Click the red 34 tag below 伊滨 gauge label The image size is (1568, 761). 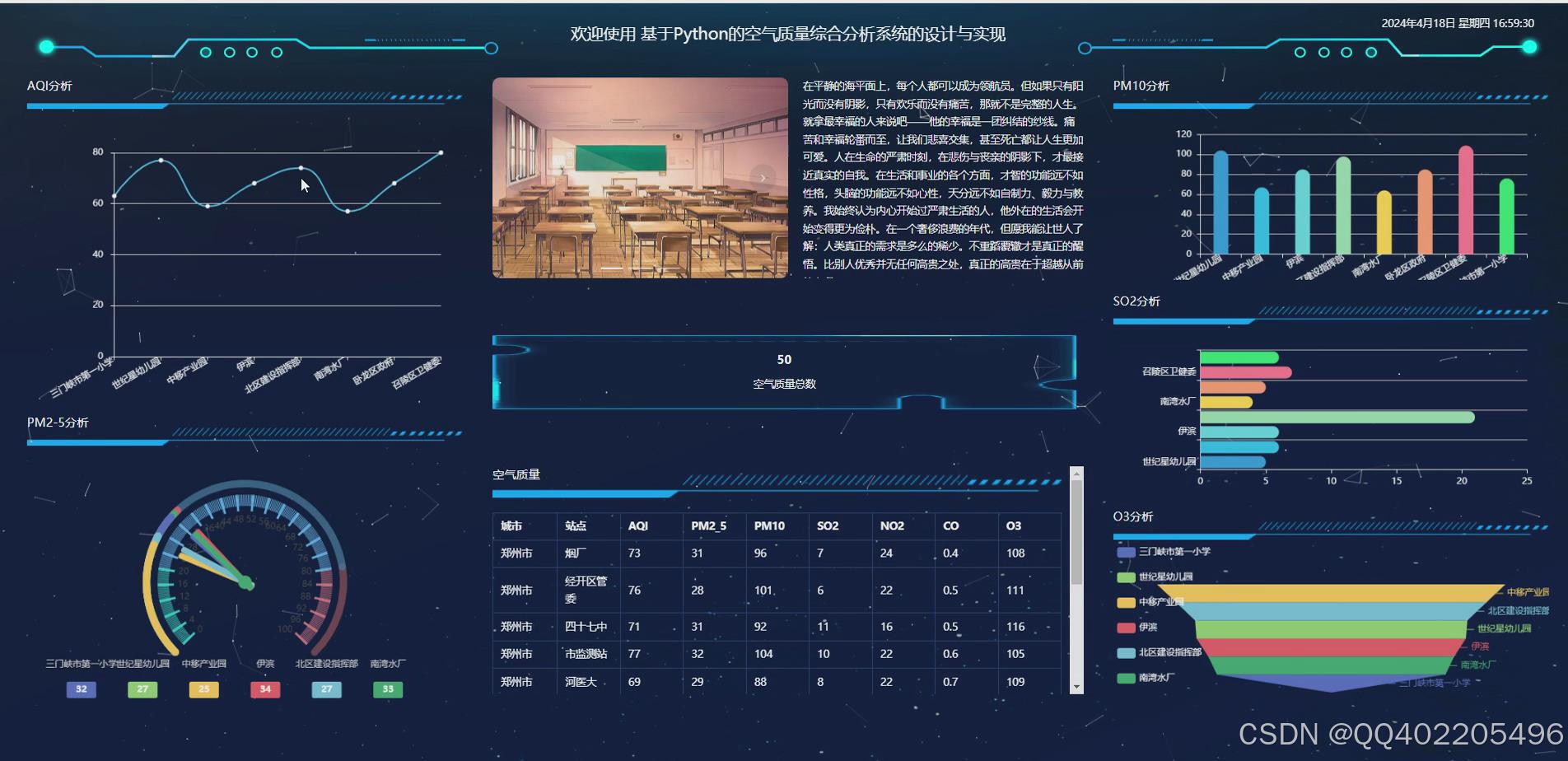pos(264,689)
